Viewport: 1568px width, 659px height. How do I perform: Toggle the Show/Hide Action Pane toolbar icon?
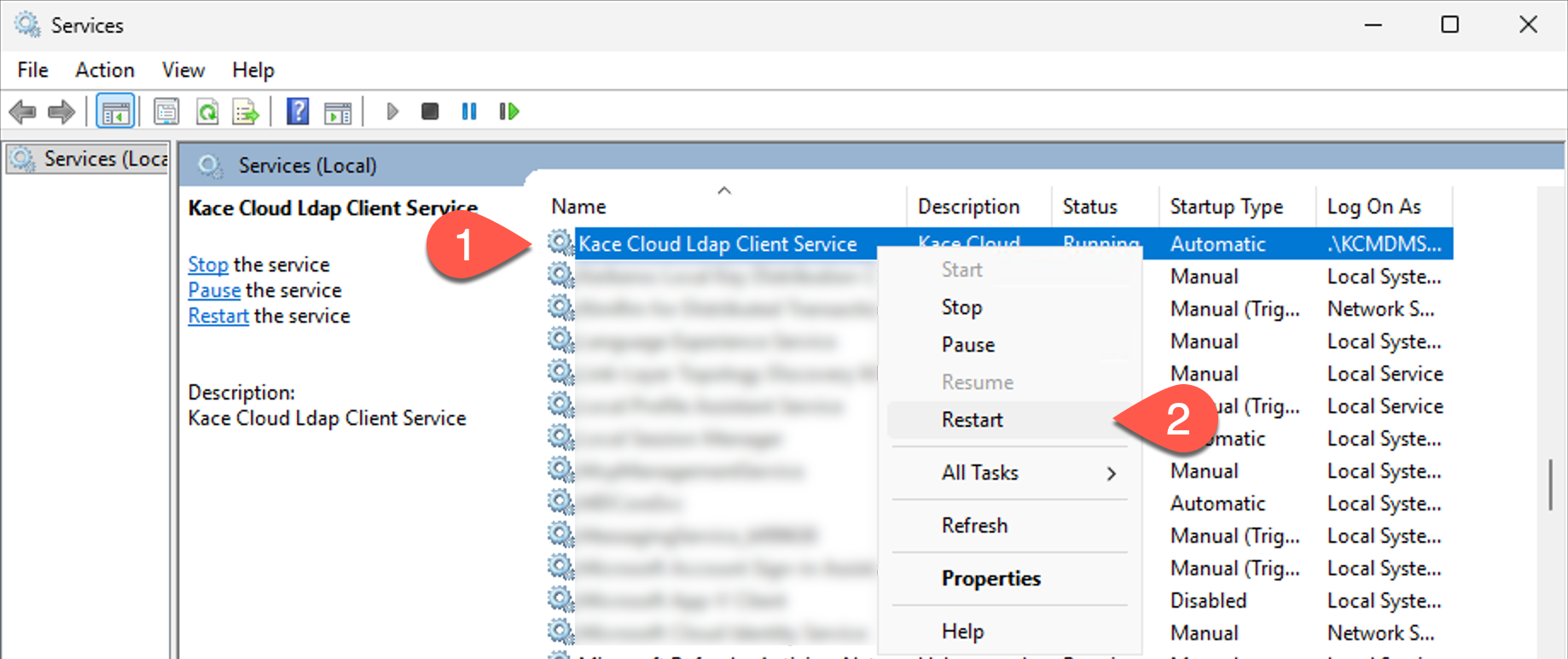point(338,112)
